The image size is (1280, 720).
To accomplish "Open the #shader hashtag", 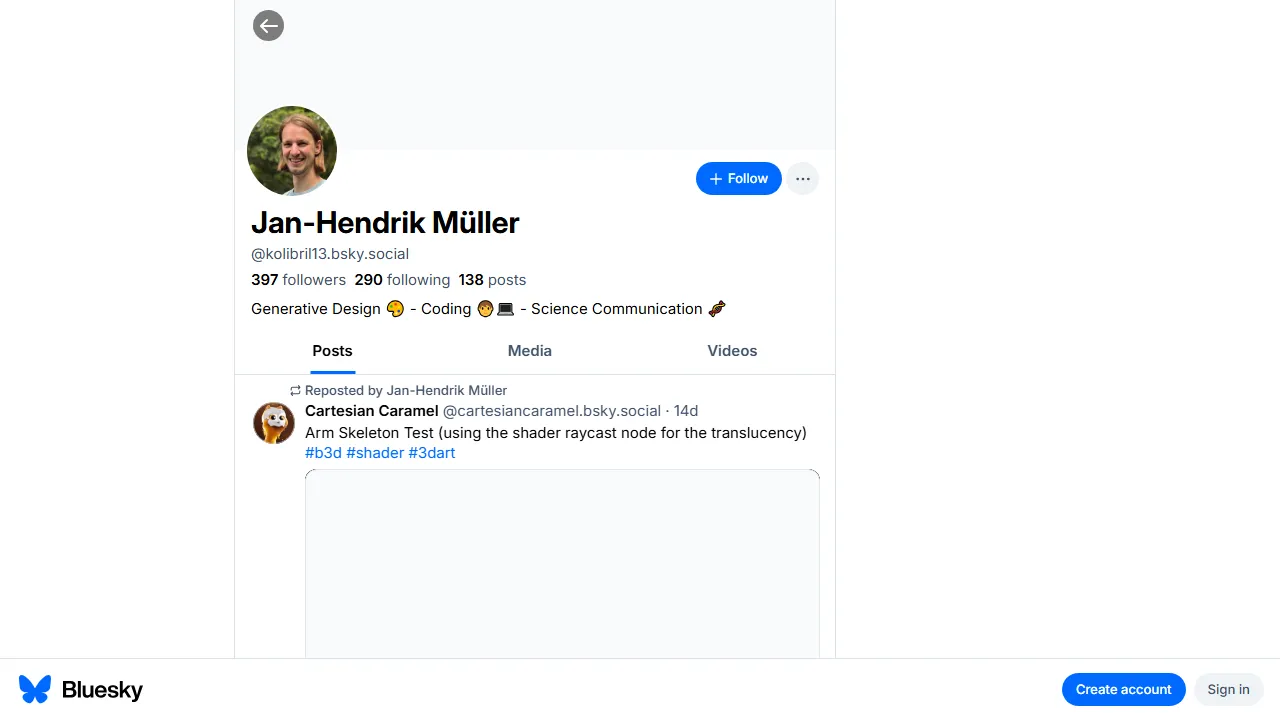I will pyautogui.click(x=375, y=453).
